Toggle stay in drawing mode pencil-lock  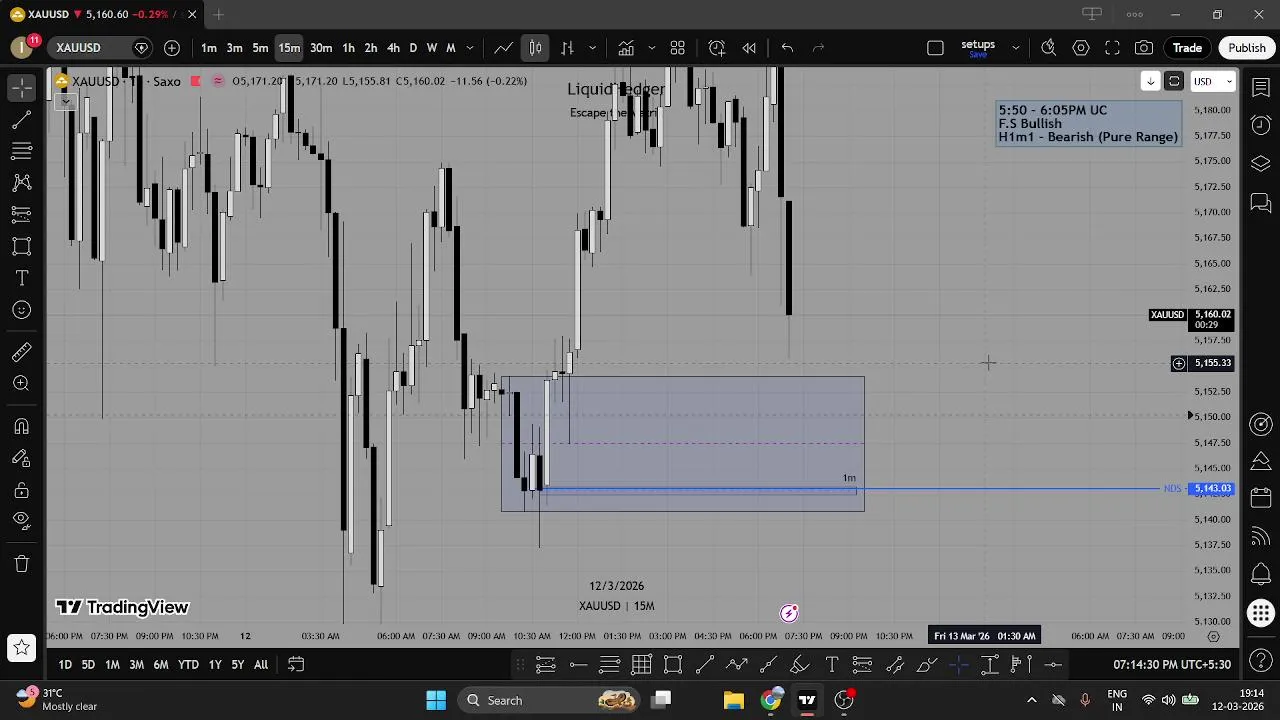pos(21,458)
